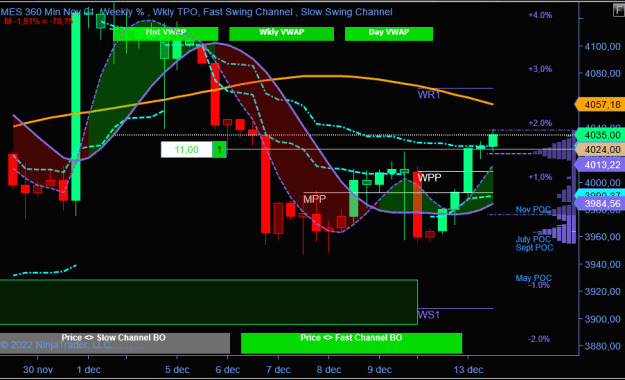This screenshot has width=625, height=380.
Task: Click the Nov POC label
Action: click(x=533, y=209)
